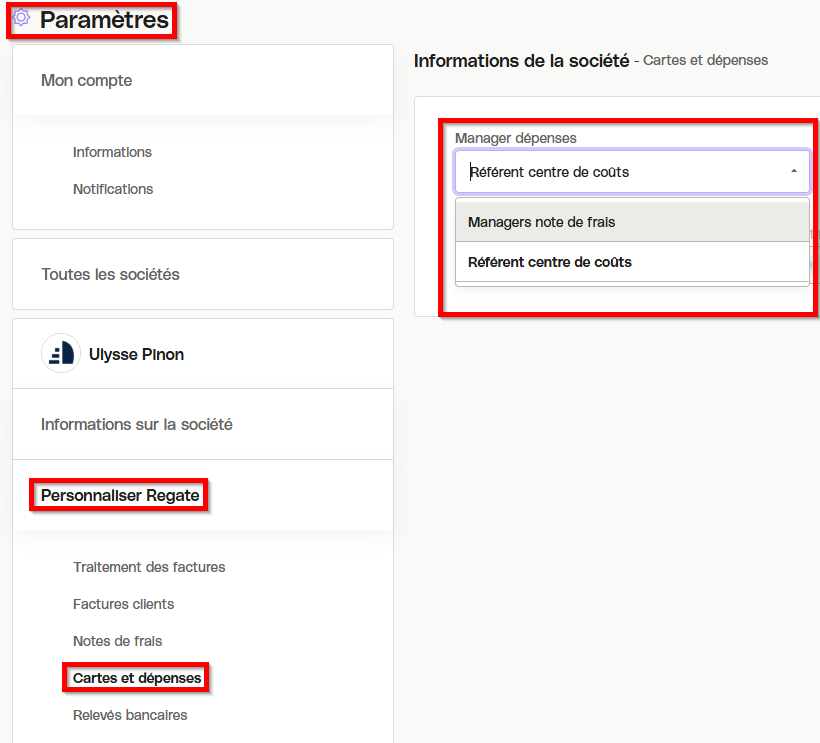Open Informations sur la société
This screenshot has width=820, height=743.
coord(137,425)
